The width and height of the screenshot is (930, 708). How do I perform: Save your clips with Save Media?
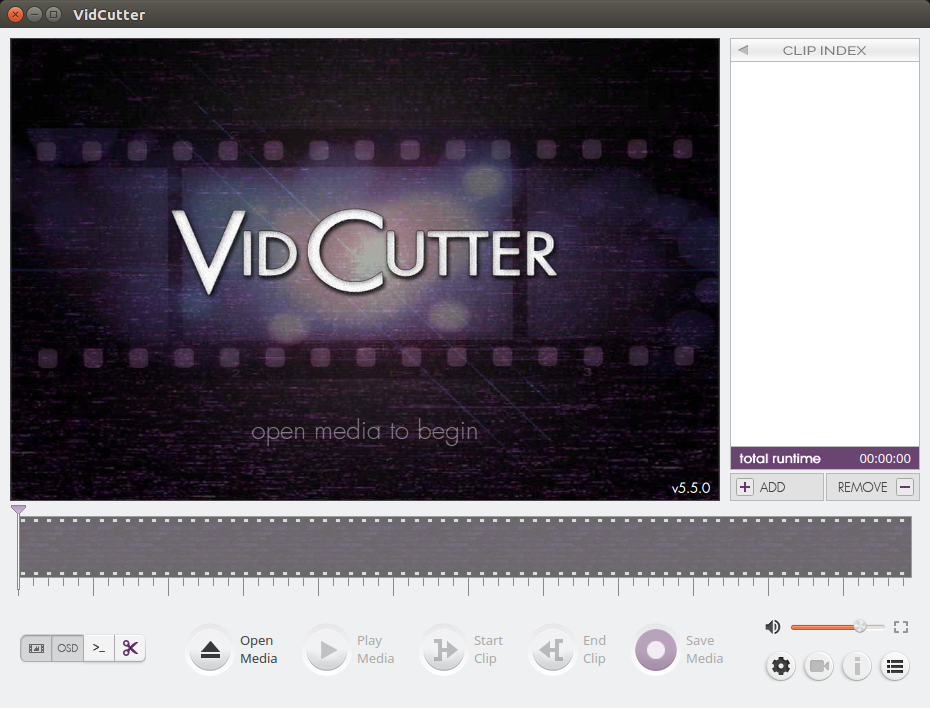[x=656, y=649]
